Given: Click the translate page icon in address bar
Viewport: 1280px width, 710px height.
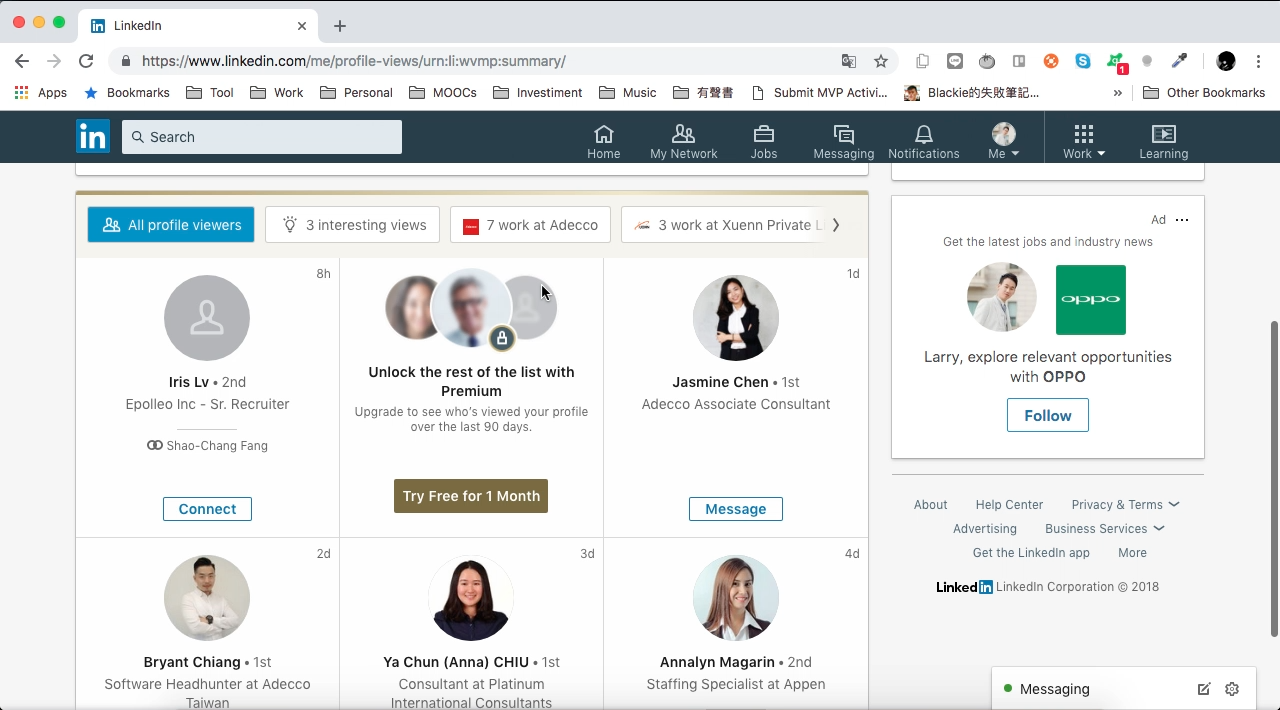Looking at the screenshot, I should (849, 61).
